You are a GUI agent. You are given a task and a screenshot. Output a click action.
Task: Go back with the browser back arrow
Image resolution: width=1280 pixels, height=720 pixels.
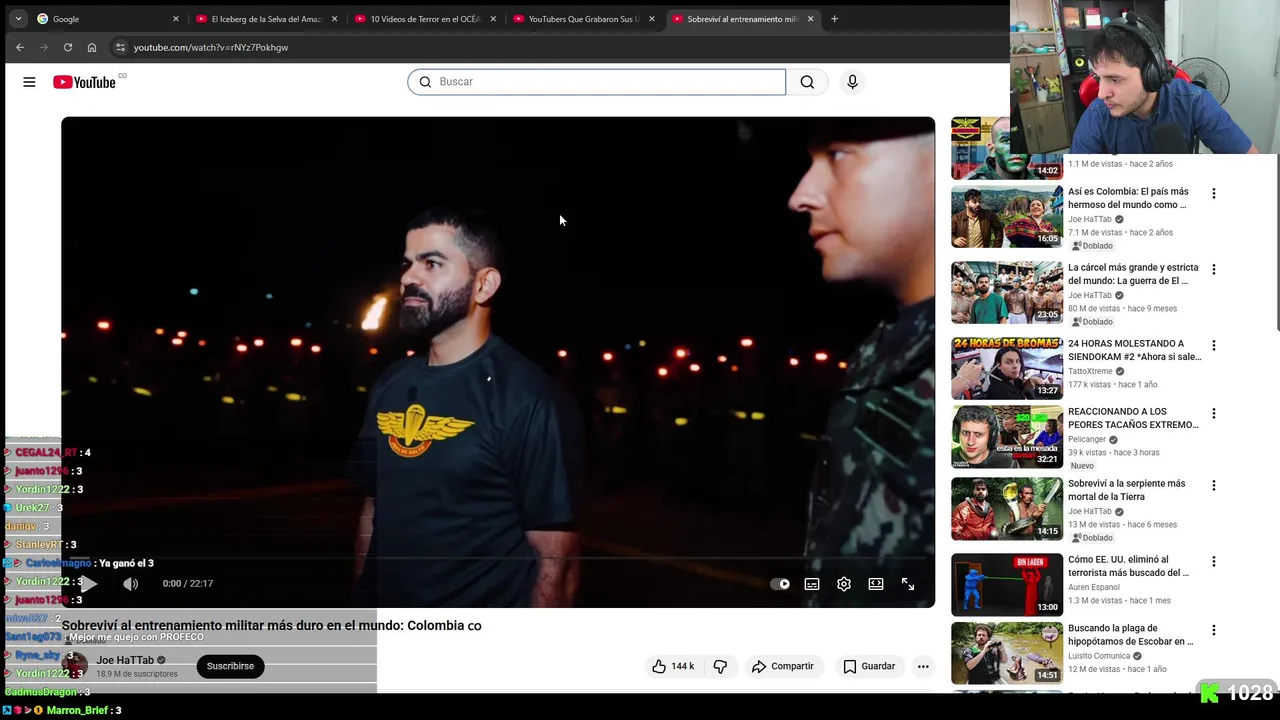20,47
